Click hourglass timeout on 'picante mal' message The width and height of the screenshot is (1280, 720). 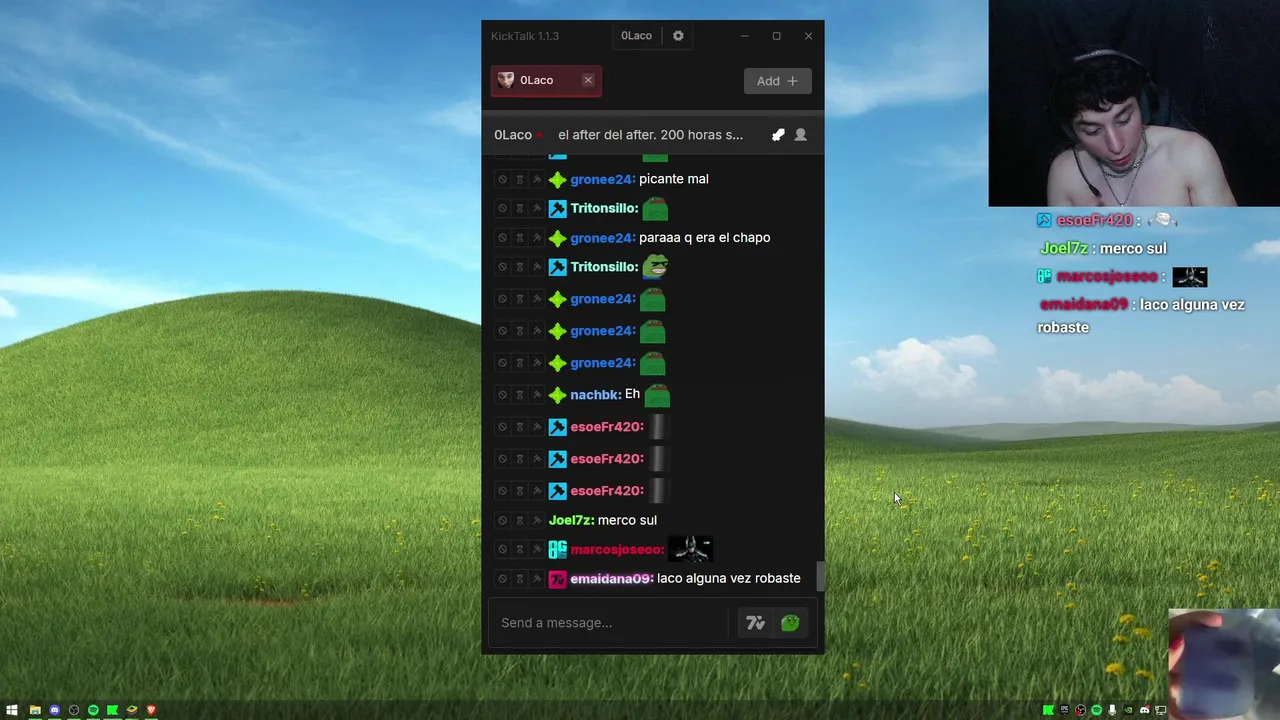pos(519,179)
